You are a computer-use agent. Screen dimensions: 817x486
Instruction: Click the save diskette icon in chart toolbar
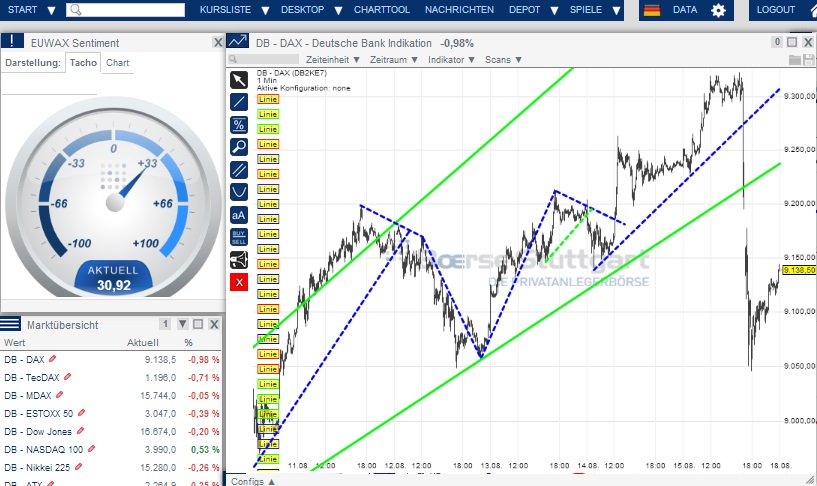coord(809,60)
